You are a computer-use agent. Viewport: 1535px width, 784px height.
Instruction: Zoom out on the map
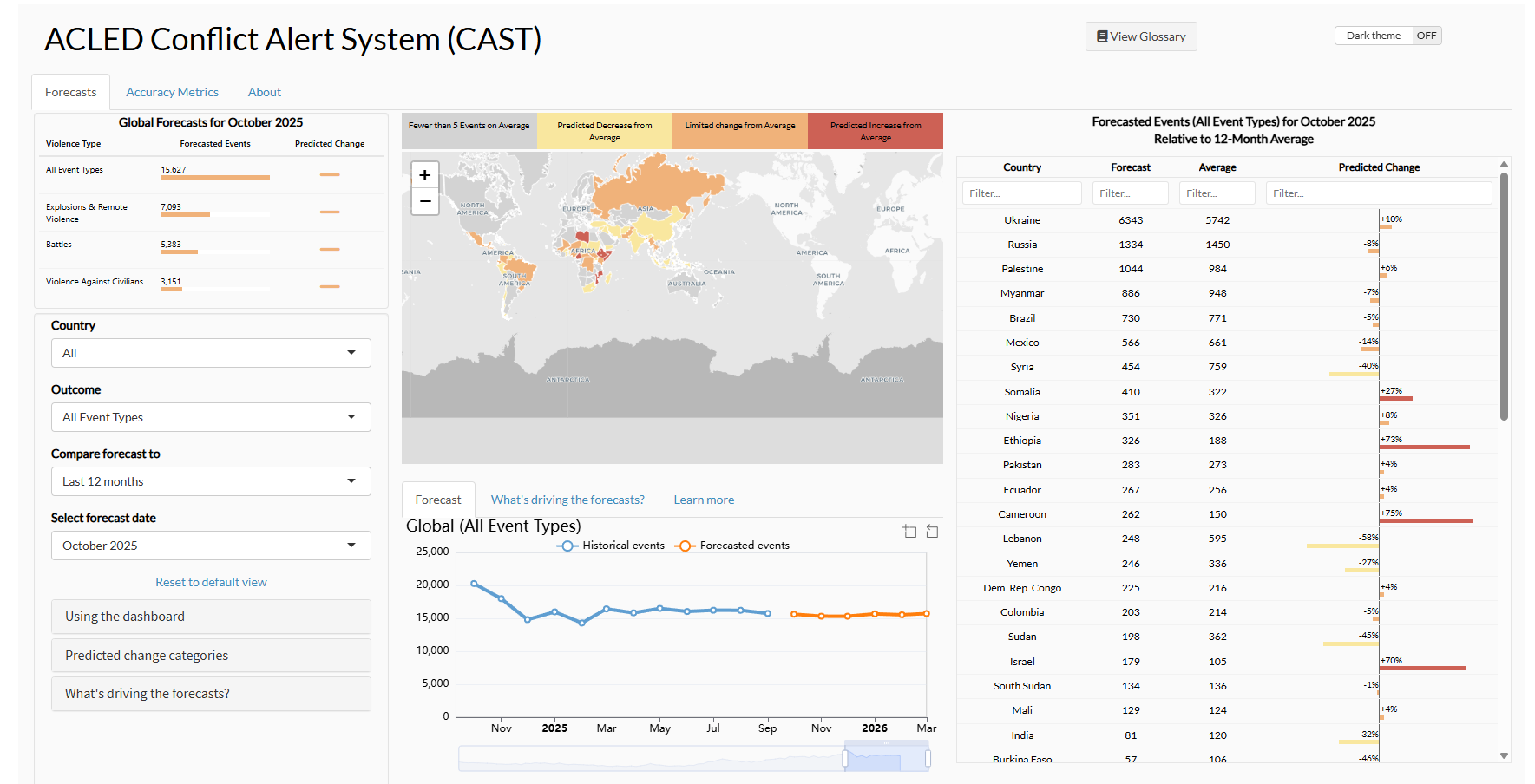(x=424, y=201)
